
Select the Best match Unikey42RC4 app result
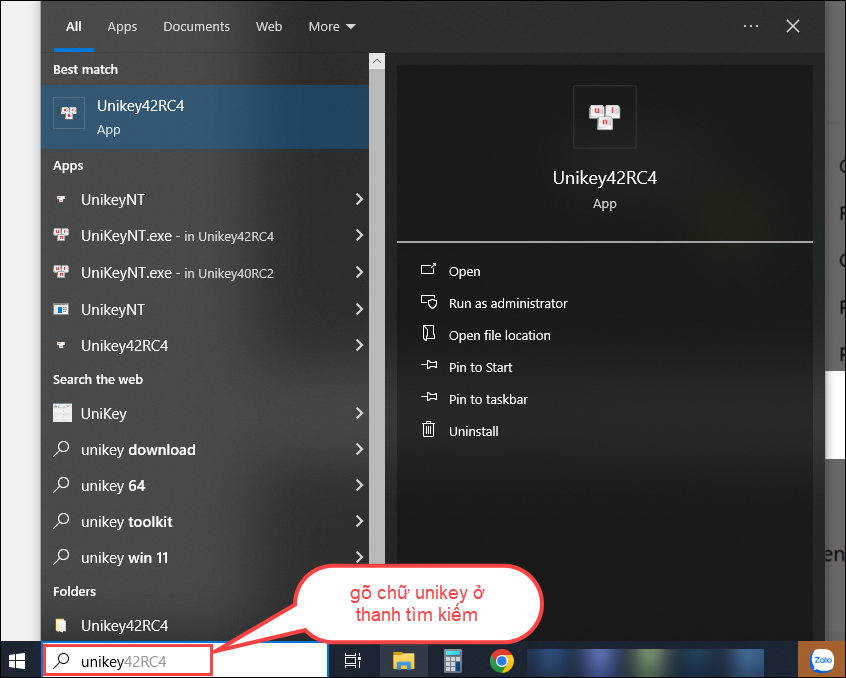(x=205, y=117)
